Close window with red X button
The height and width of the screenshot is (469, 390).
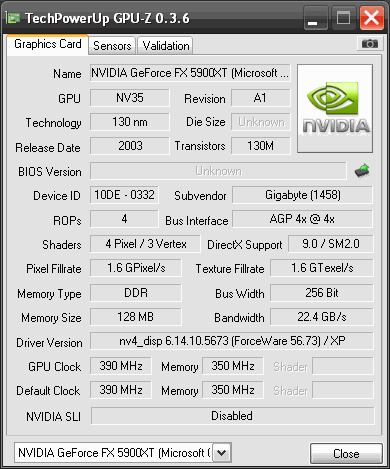point(371,18)
